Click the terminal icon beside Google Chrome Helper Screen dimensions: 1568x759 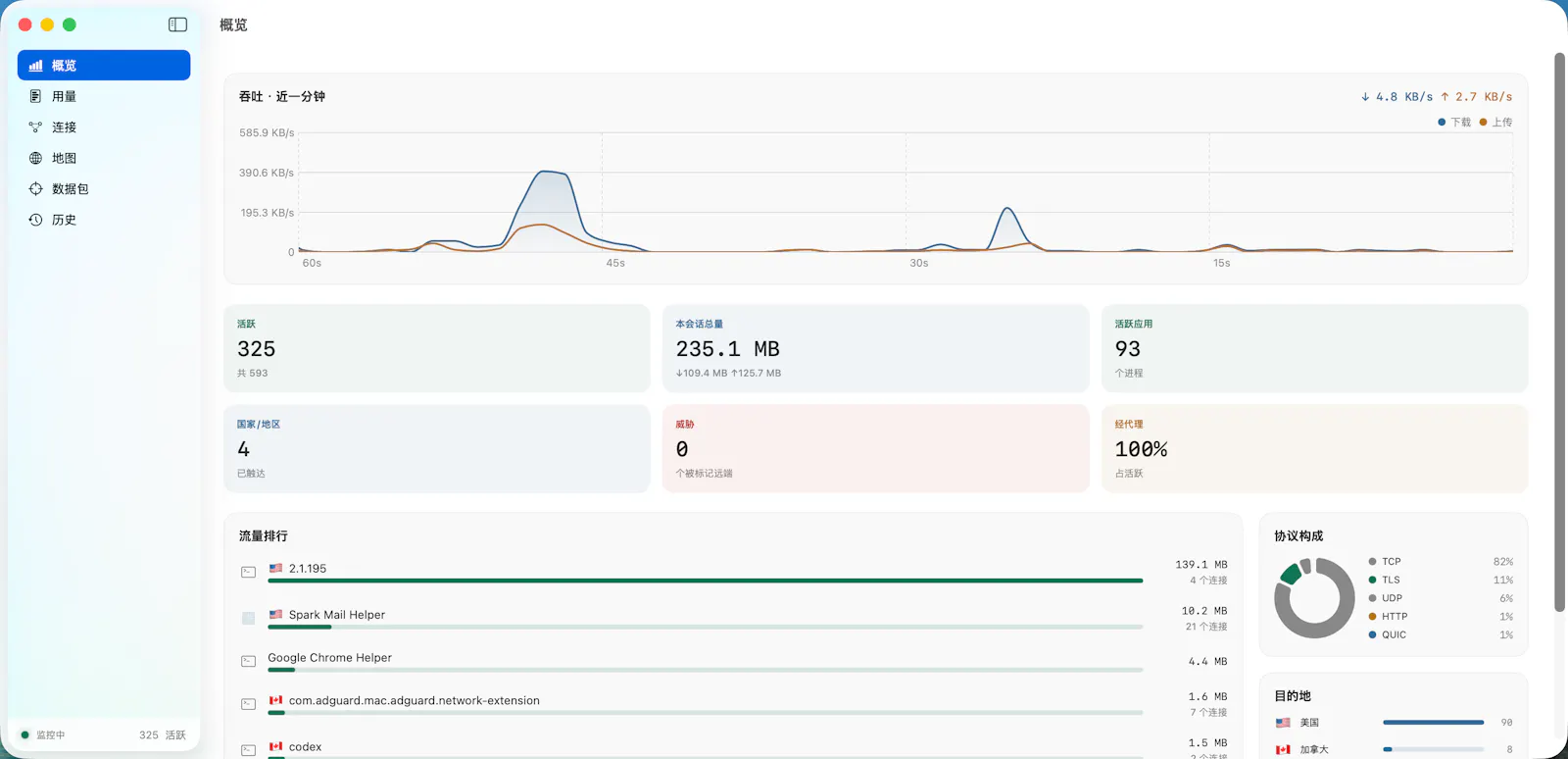249,661
